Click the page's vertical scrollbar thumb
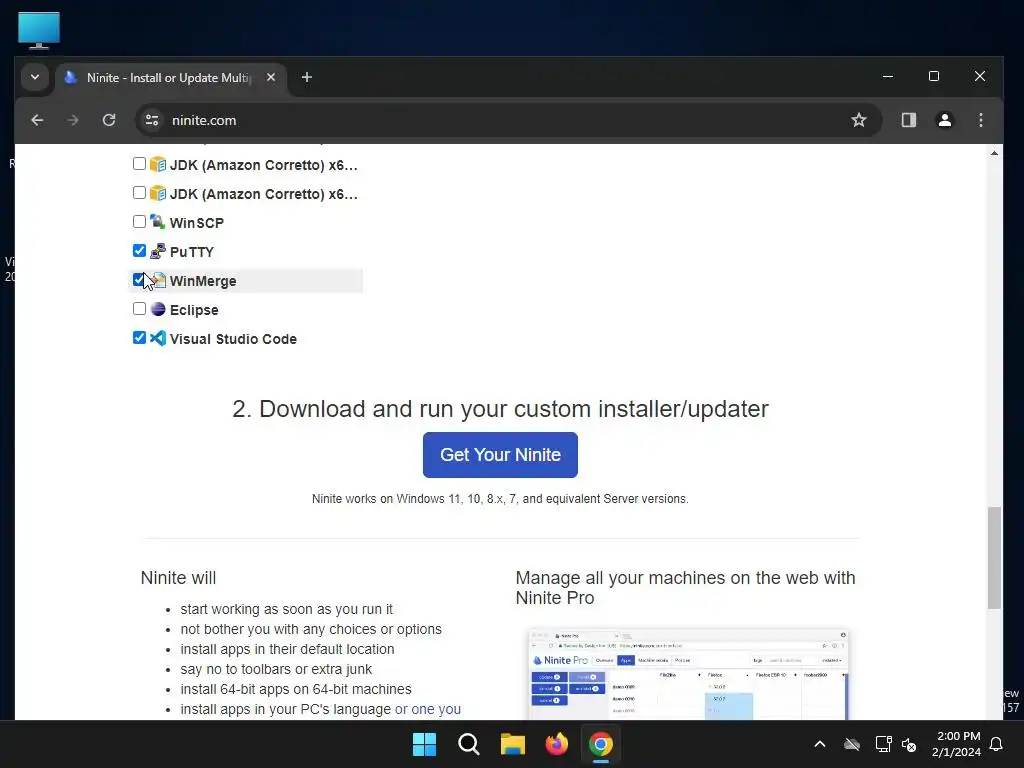 click(x=993, y=558)
